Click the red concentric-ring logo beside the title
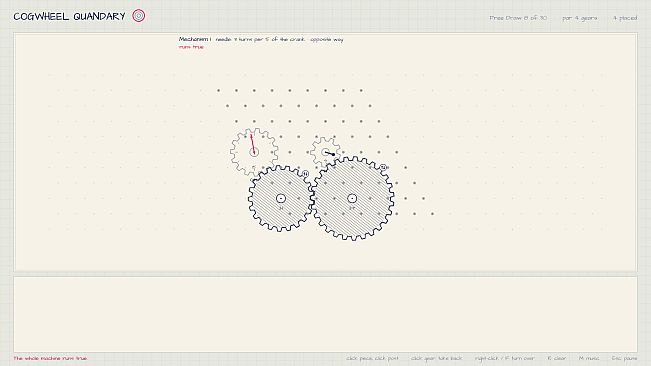Viewport: 651px width, 366px height. point(139,16)
